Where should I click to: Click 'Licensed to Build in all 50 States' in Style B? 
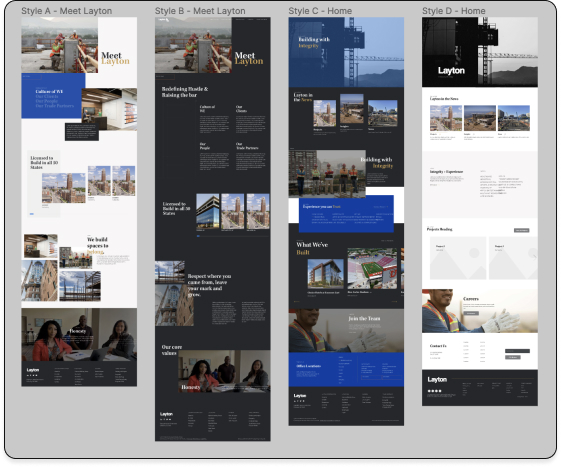point(176,209)
